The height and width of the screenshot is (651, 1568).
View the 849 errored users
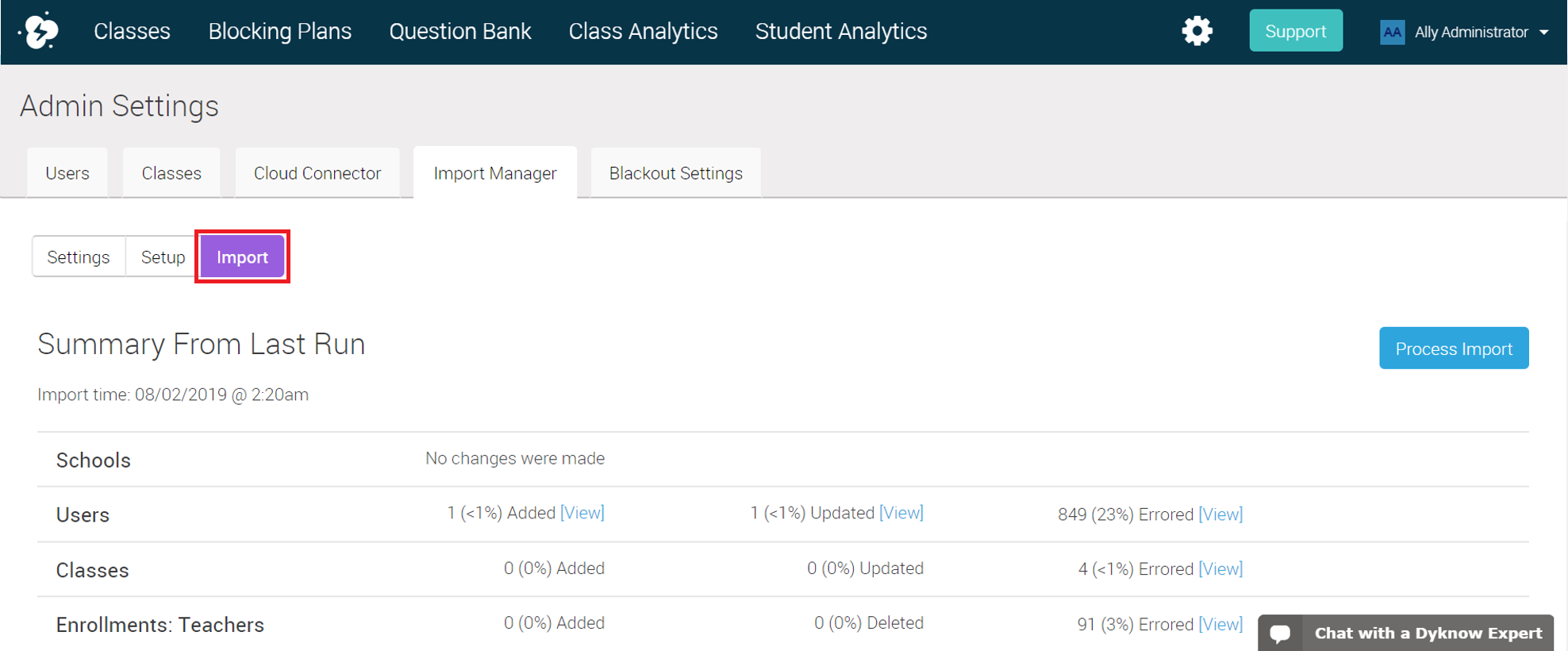tap(1220, 514)
